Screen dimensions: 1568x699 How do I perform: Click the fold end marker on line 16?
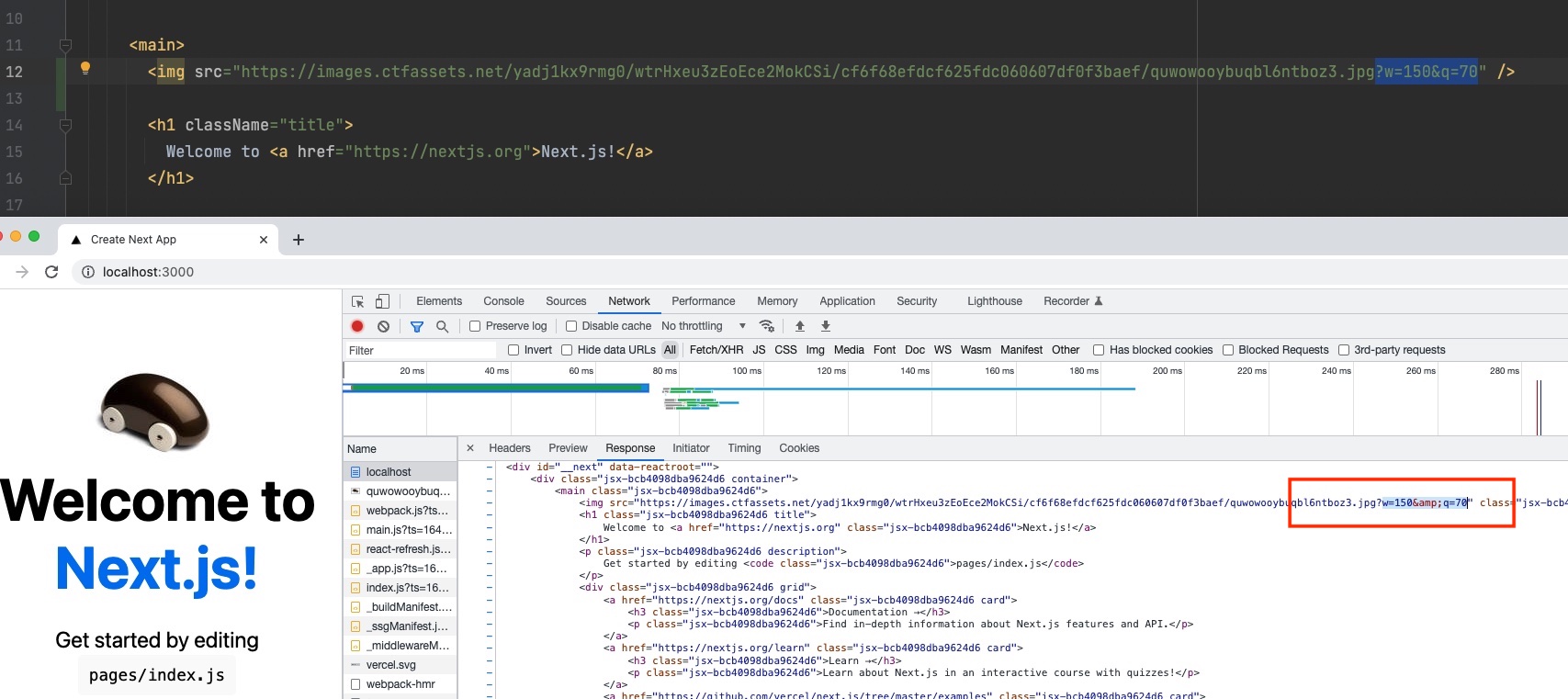(x=65, y=178)
